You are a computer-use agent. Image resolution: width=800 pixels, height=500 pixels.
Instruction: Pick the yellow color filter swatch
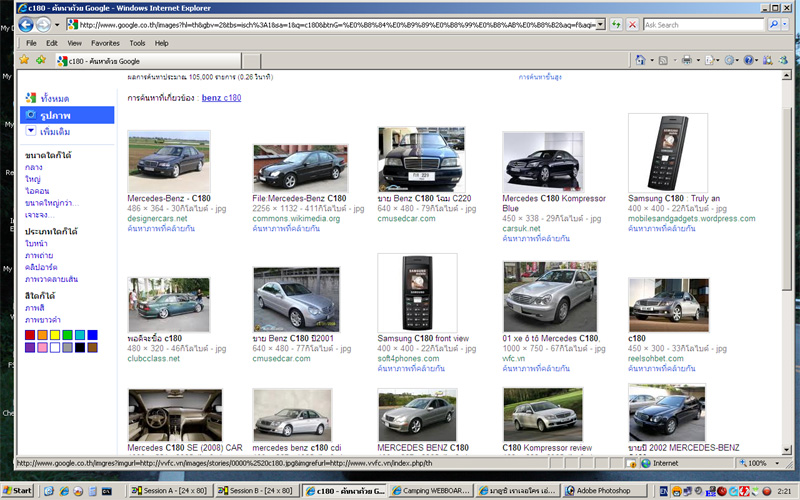tap(55, 335)
